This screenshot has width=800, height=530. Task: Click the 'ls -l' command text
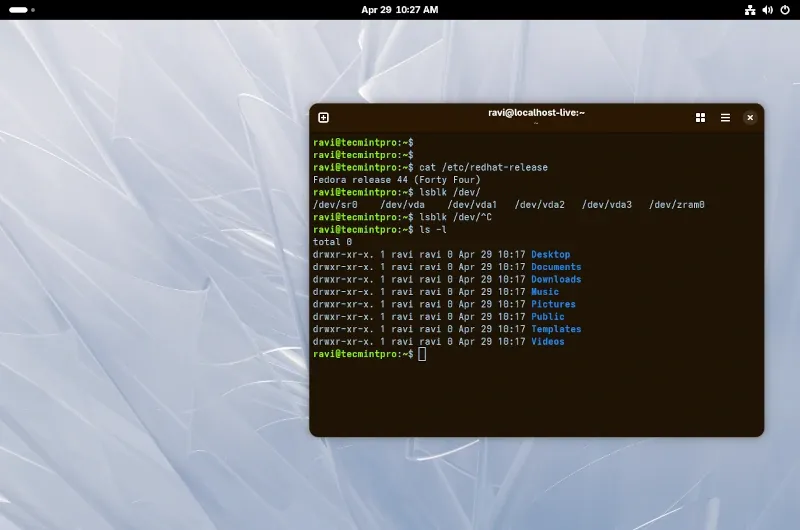click(x=433, y=230)
